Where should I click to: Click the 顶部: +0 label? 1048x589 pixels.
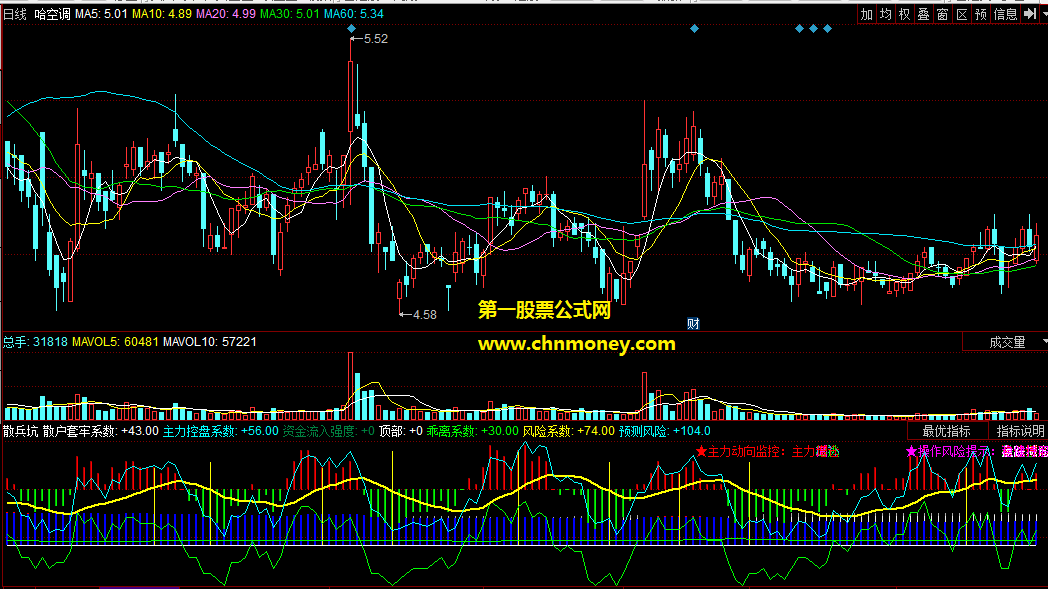click(401, 431)
